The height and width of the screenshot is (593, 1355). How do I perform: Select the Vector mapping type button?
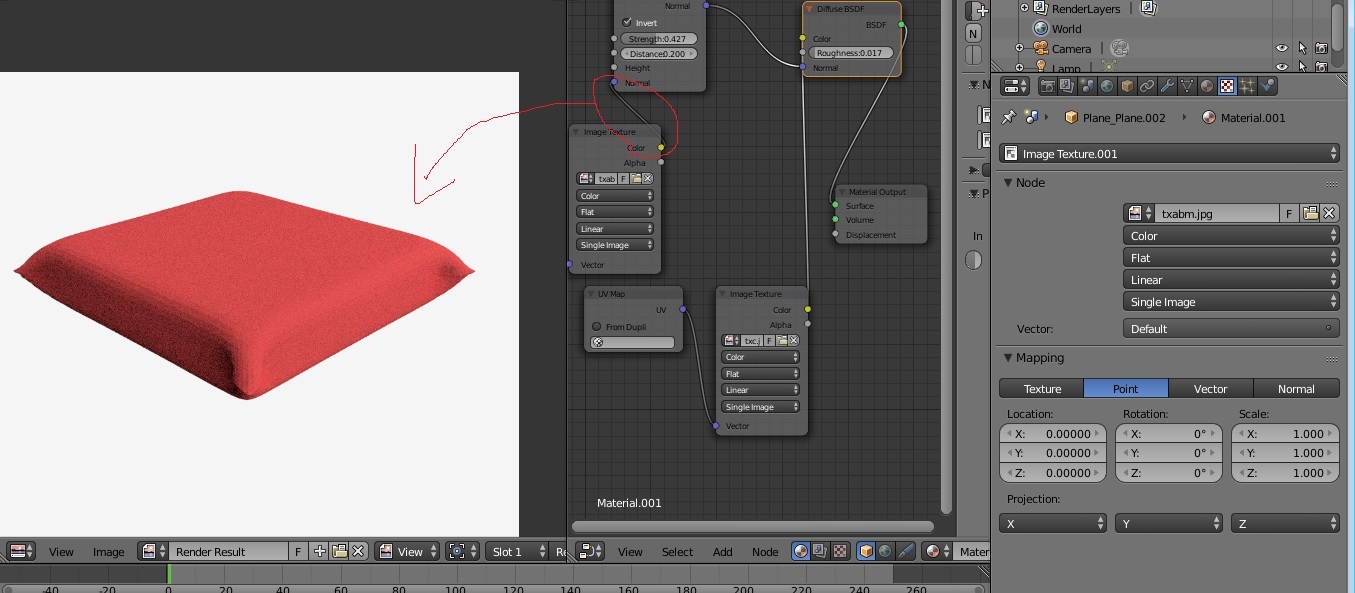pos(1210,389)
